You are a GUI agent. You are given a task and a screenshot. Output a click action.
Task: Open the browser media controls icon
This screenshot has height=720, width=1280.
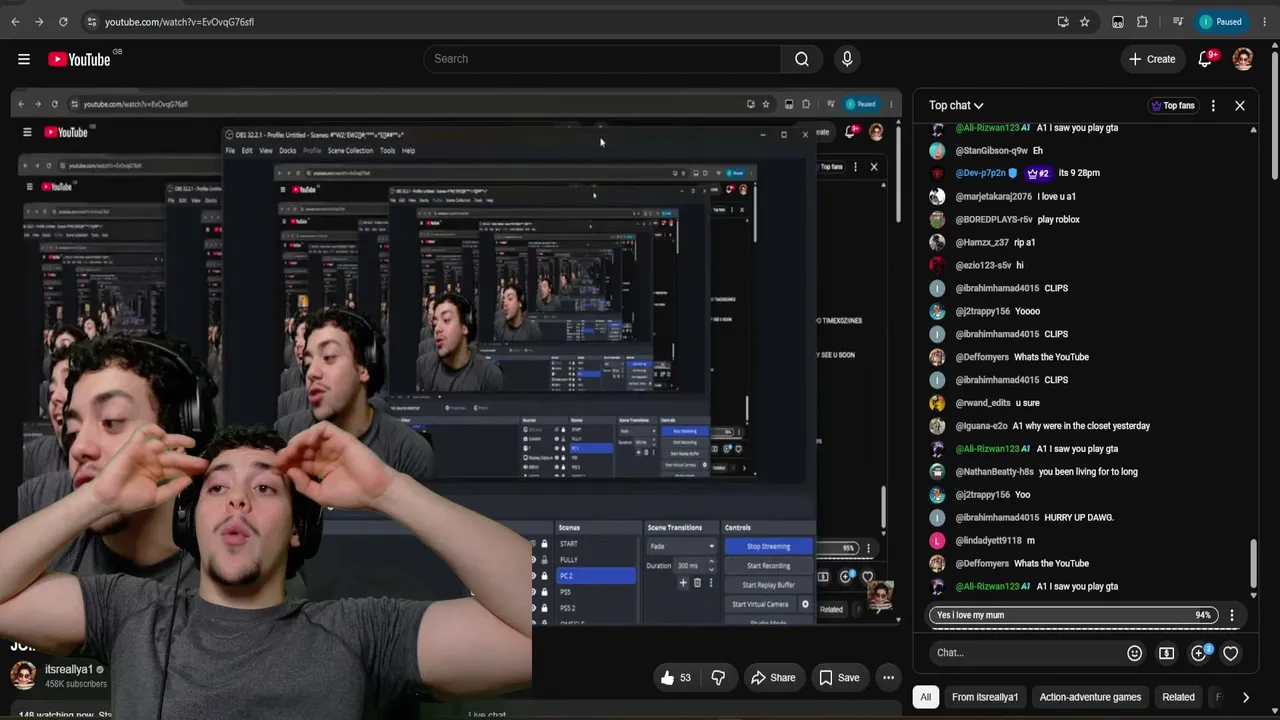point(1178,21)
